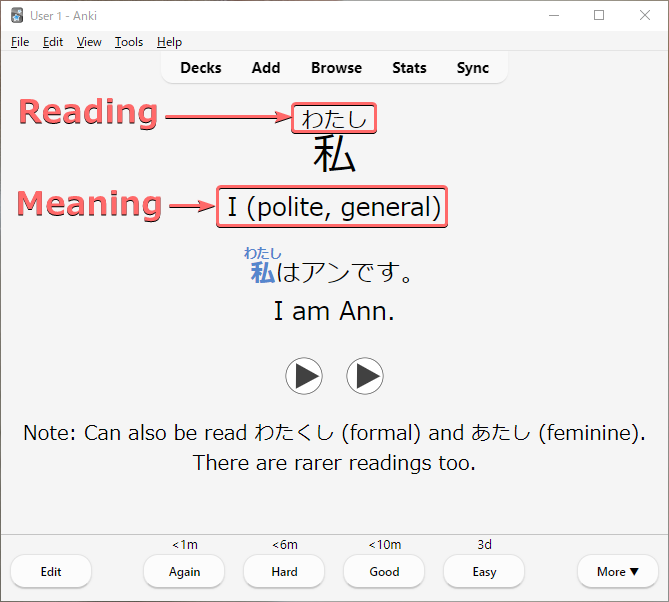Rate the card Again
Screen dimensions: 669x602
click(x=184, y=571)
